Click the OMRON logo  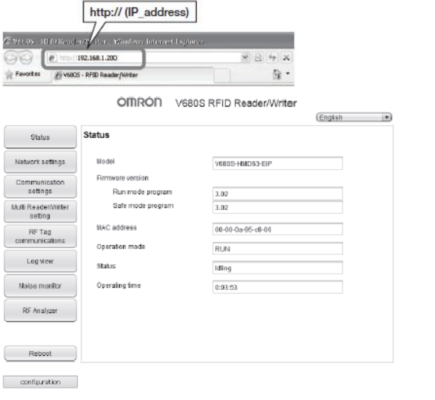tap(139, 102)
